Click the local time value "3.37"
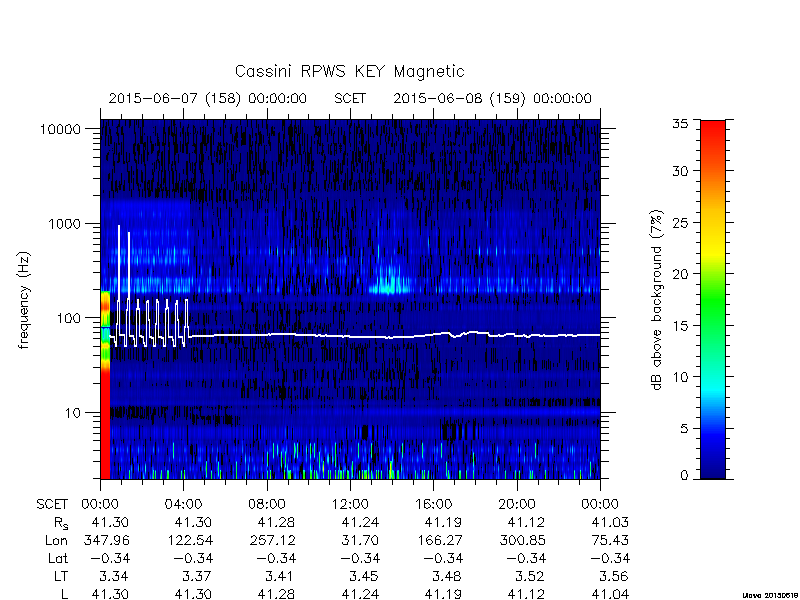Screen dimensions: 800x600 pos(197,577)
